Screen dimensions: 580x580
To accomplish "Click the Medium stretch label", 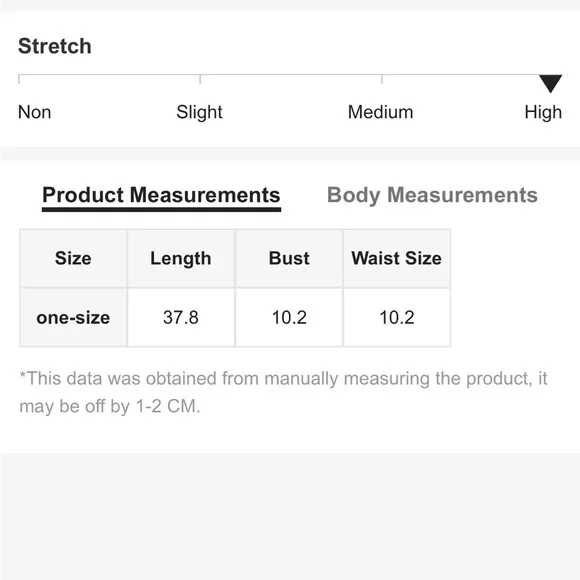I will 381,112.
